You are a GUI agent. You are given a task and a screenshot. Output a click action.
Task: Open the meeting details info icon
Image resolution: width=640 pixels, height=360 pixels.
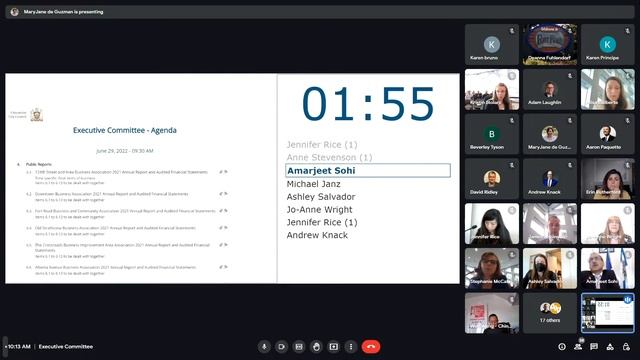click(x=562, y=347)
